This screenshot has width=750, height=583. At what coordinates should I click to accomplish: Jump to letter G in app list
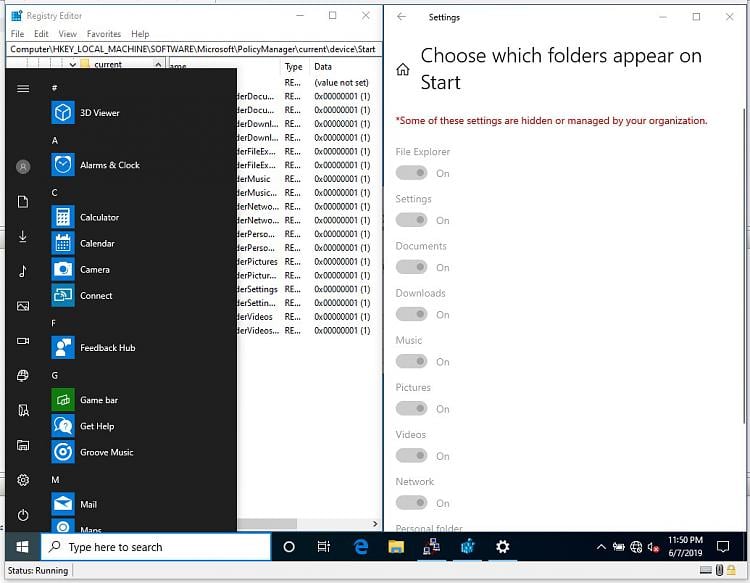point(55,375)
